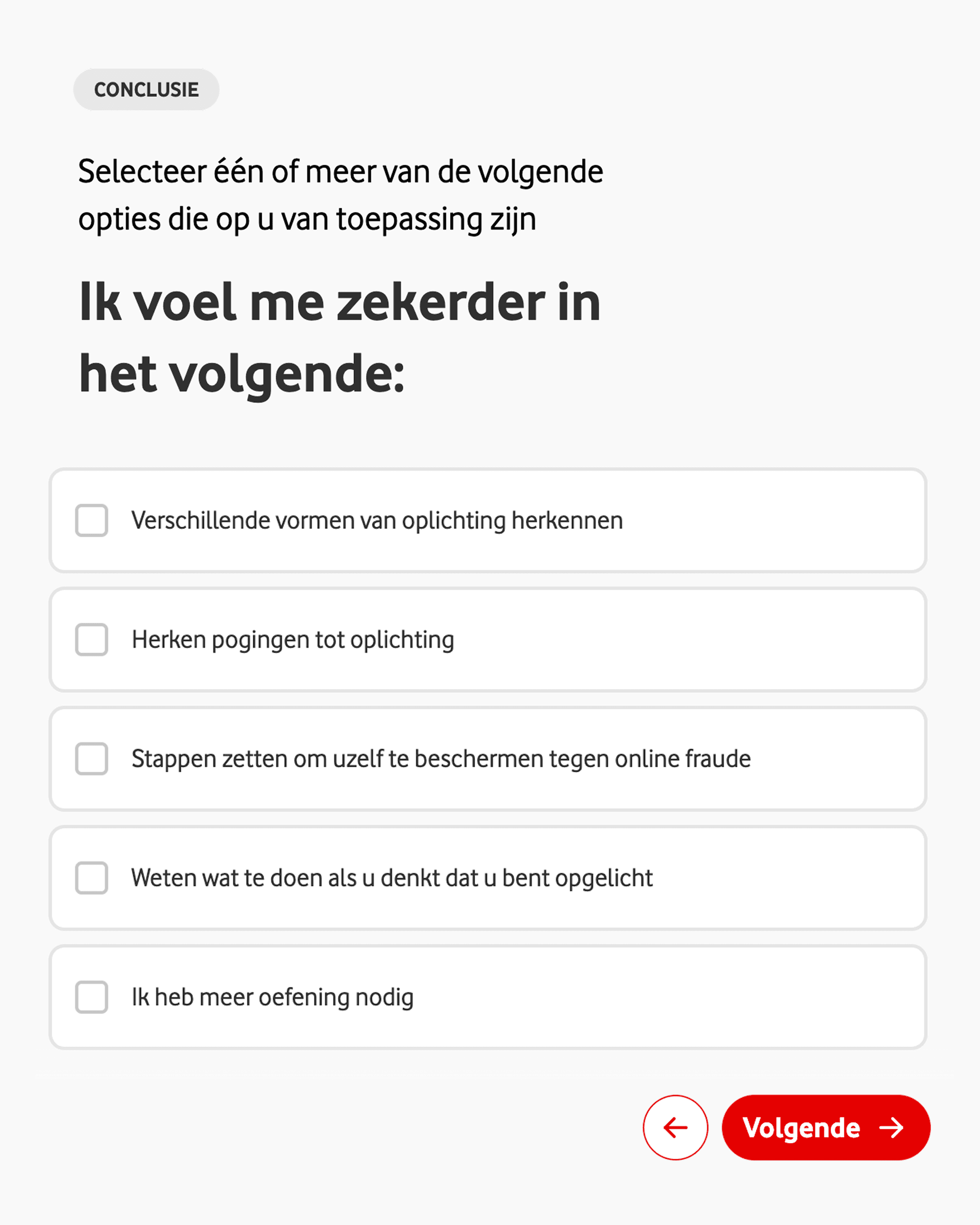
Task: Choose the 'Herken pogingen tot oplichting' label text
Action: [293, 640]
